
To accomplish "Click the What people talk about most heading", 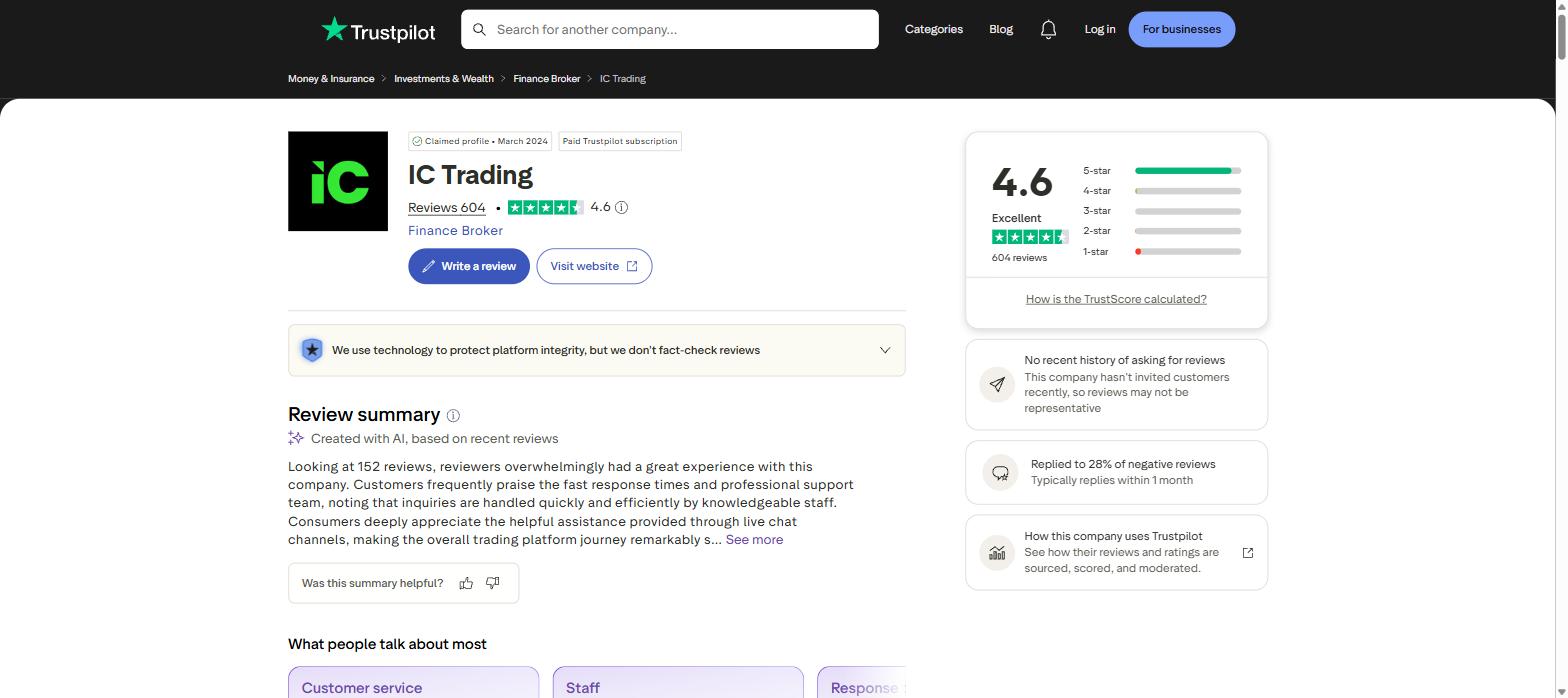I will pyautogui.click(x=387, y=644).
